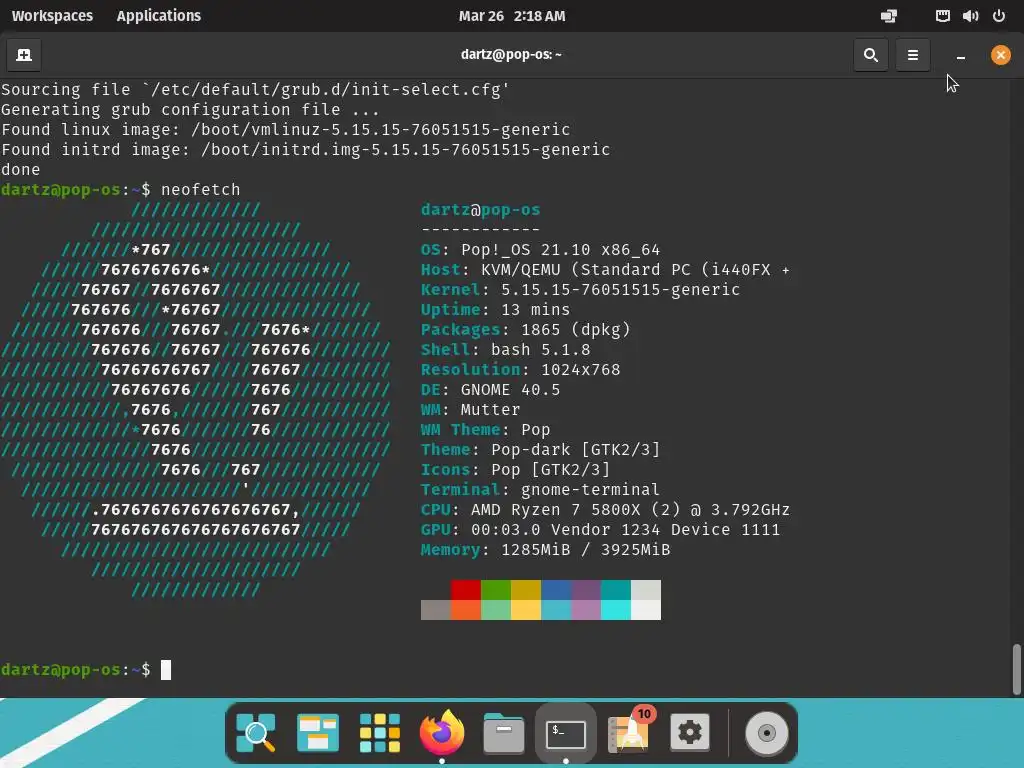Screen dimensions: 1024x768
Task: Launch the search launcher from dock
Action: point(256,733)
